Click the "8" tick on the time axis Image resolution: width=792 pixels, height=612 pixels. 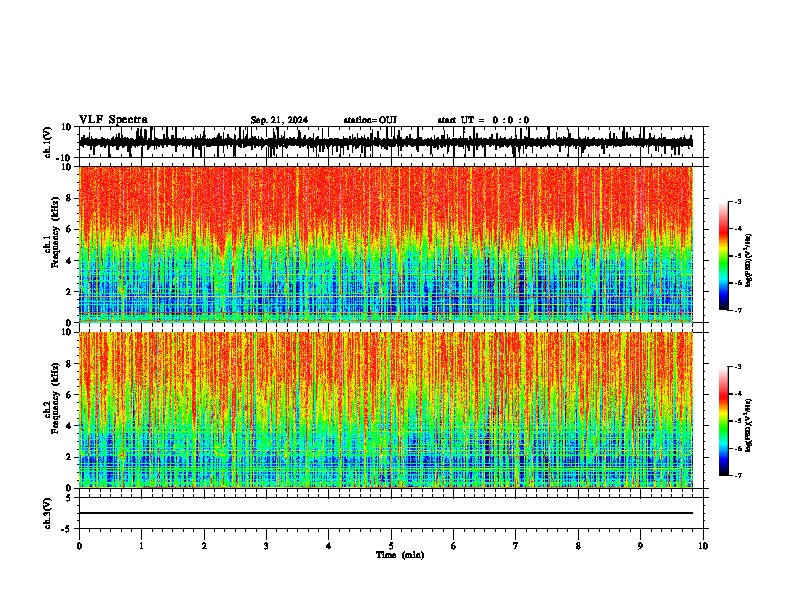(578, 546)
